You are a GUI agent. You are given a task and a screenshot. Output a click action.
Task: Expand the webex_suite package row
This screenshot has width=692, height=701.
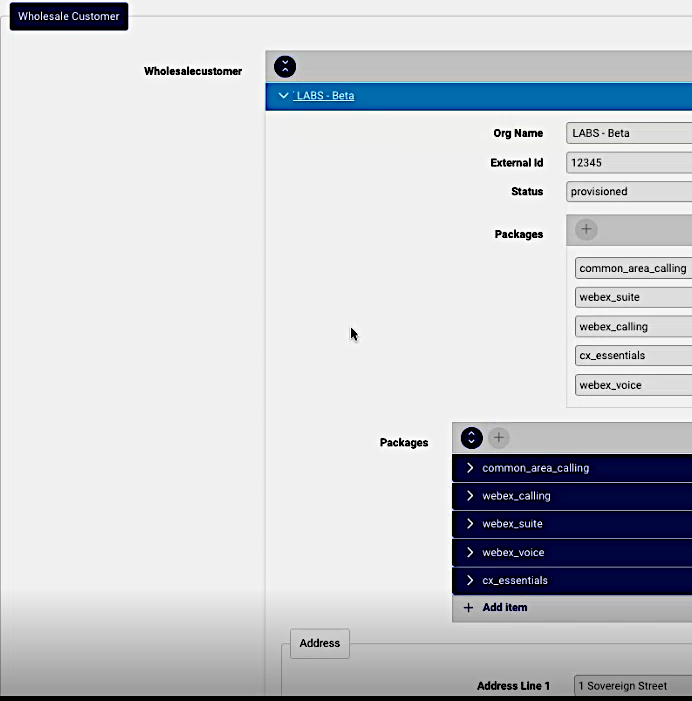[572, 524]
